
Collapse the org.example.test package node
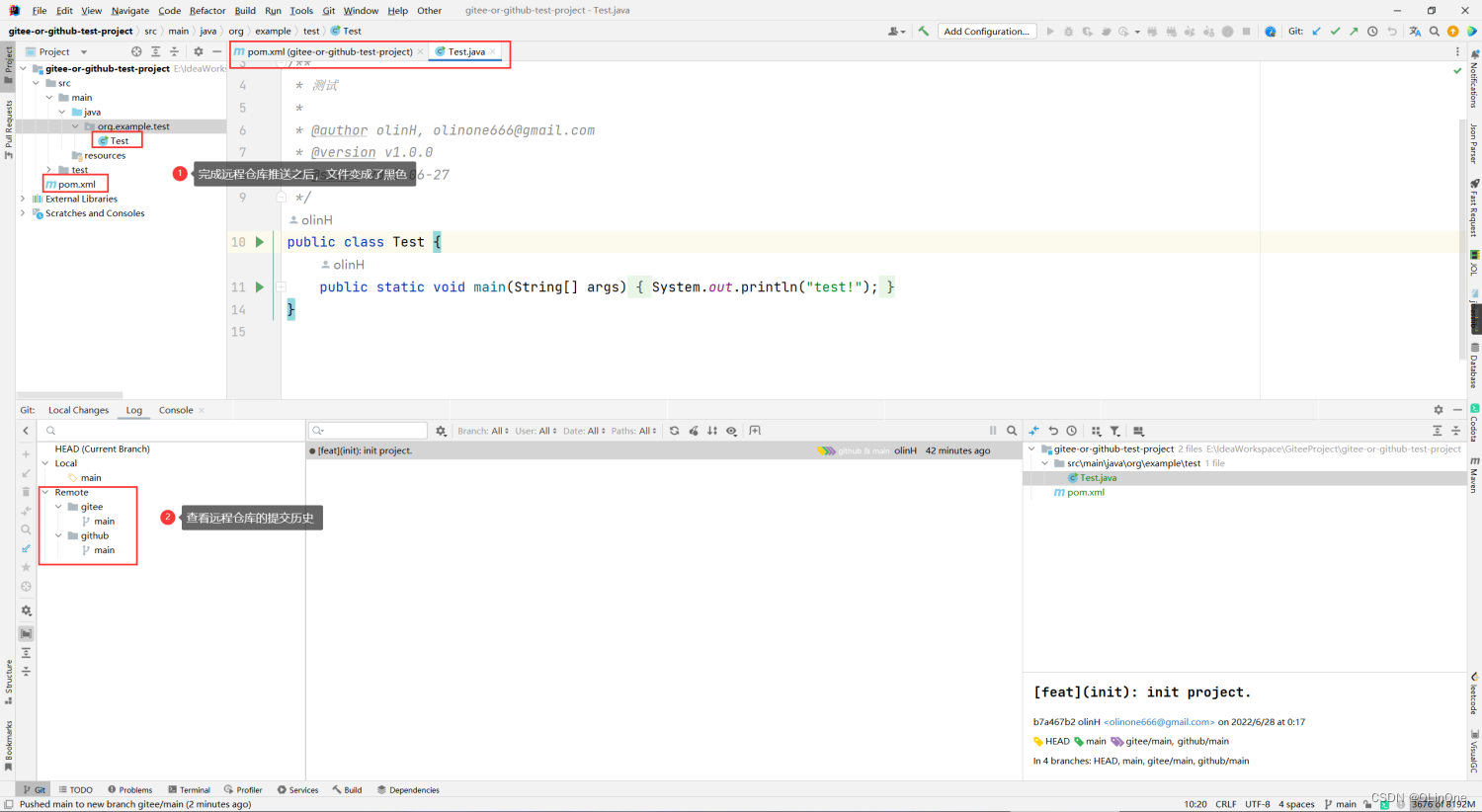pos(75,126)
